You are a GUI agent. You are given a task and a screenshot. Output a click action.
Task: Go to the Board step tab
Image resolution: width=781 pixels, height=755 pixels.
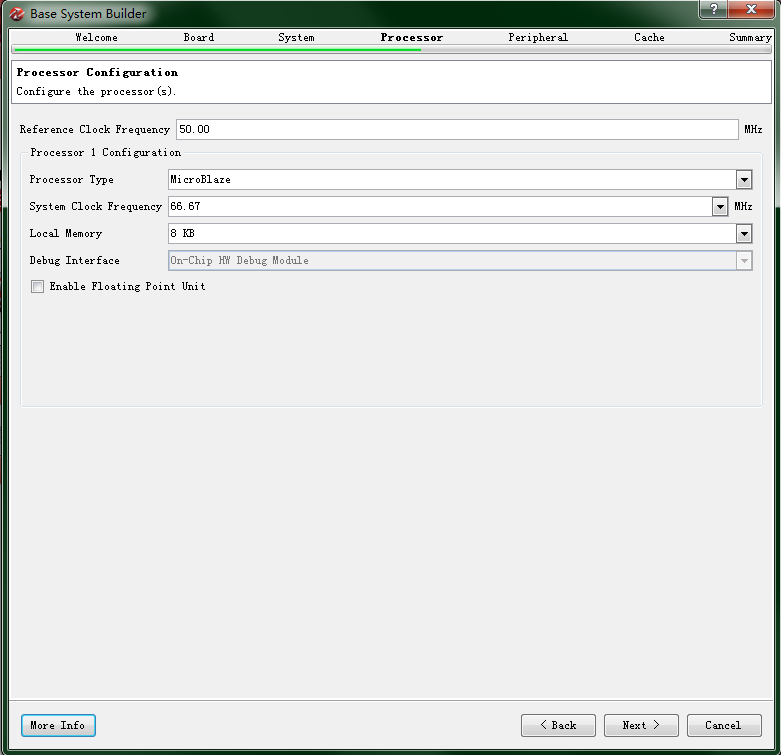coord(199,37)
